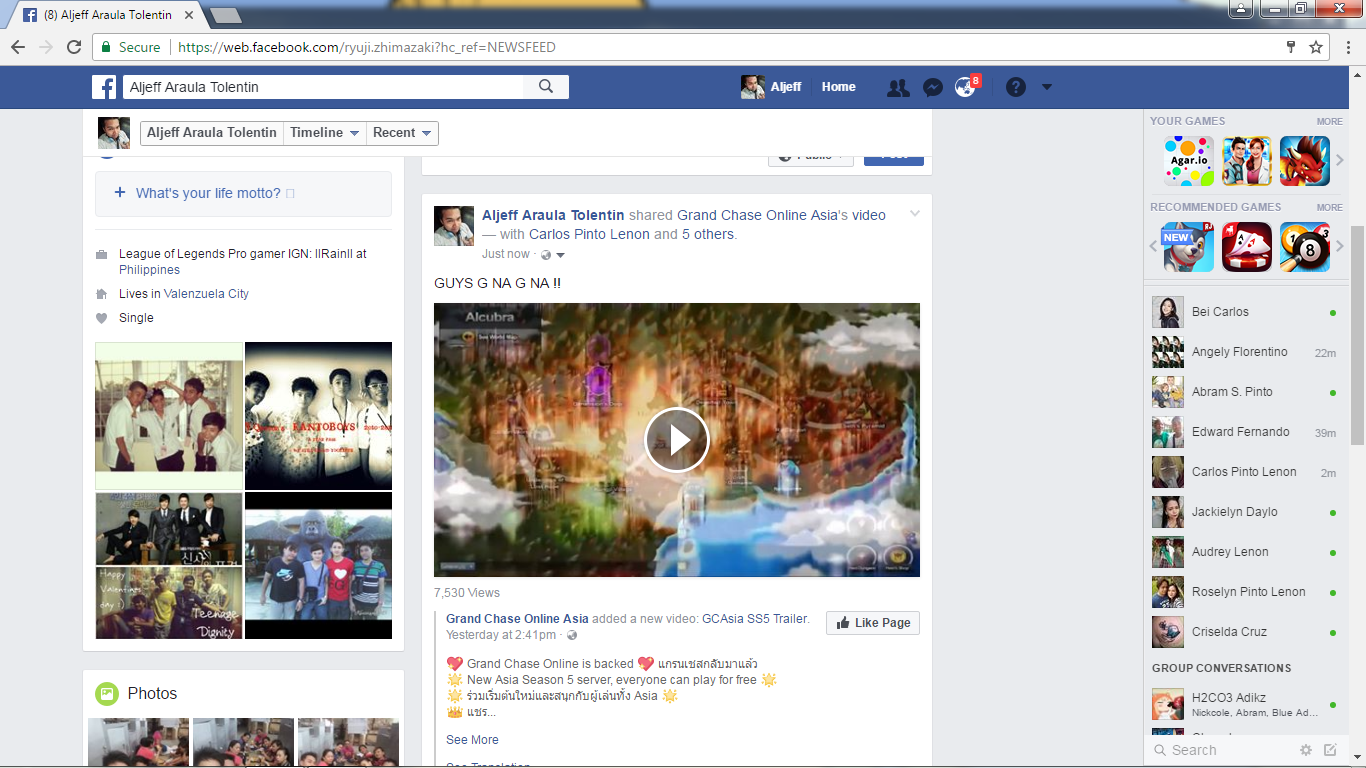Click the page vertical scrollbar thumb

point(1357,335)
